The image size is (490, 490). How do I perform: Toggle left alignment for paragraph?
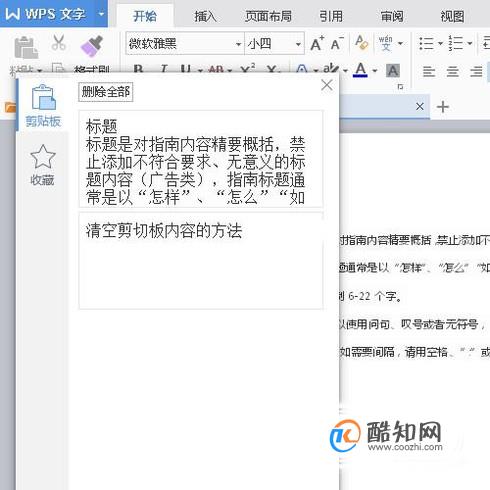[x=429, y=71]
